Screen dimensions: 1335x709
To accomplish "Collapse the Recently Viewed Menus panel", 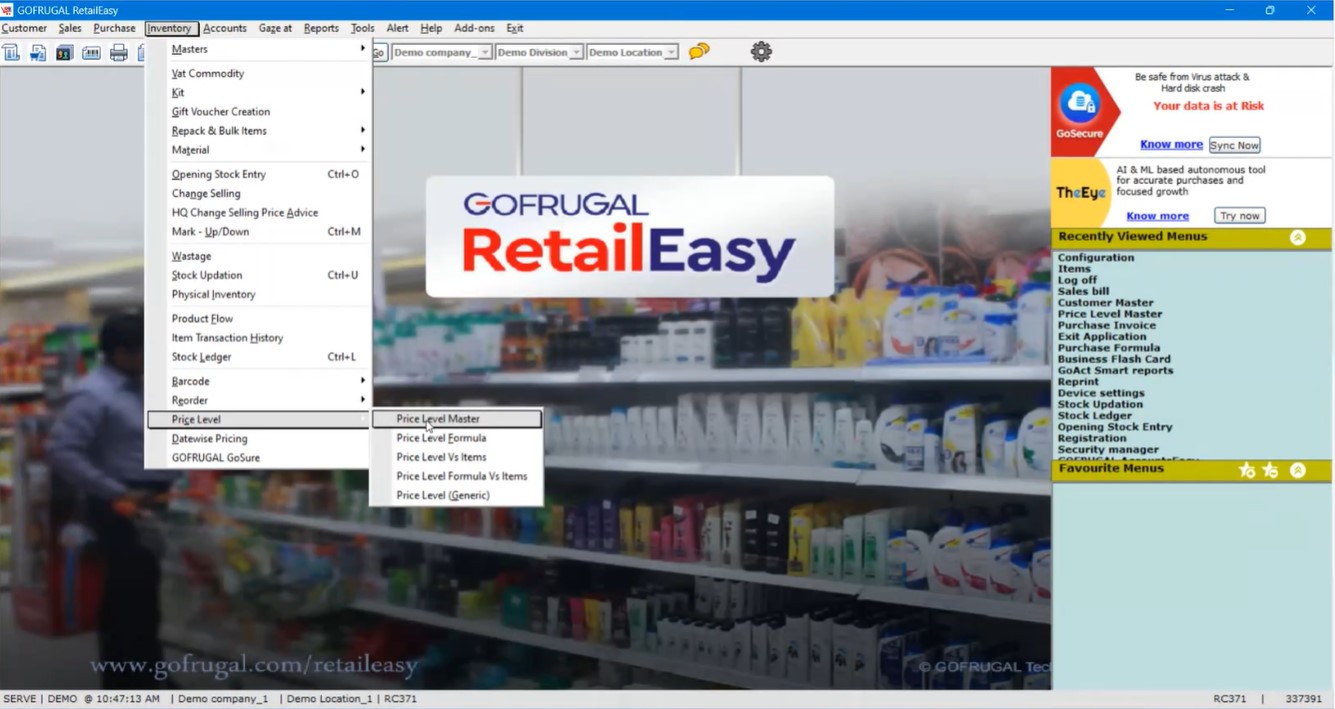I will click(1298, 238).
